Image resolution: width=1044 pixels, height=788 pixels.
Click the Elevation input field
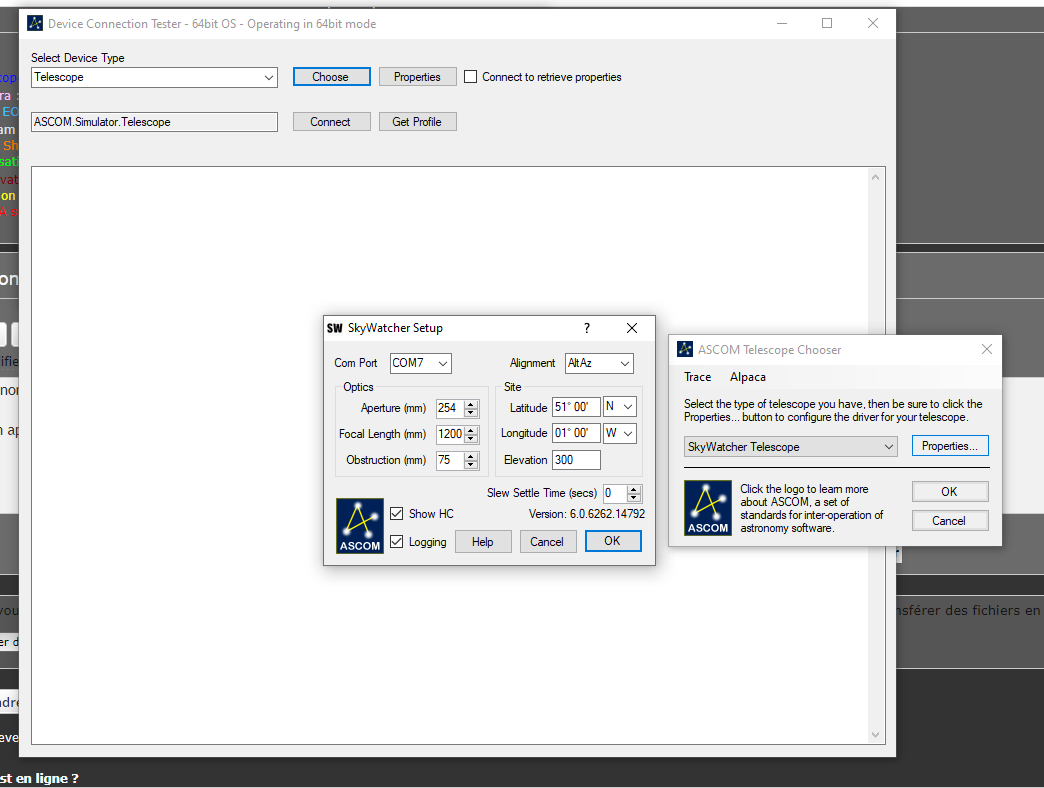click(x=576, y=460)
